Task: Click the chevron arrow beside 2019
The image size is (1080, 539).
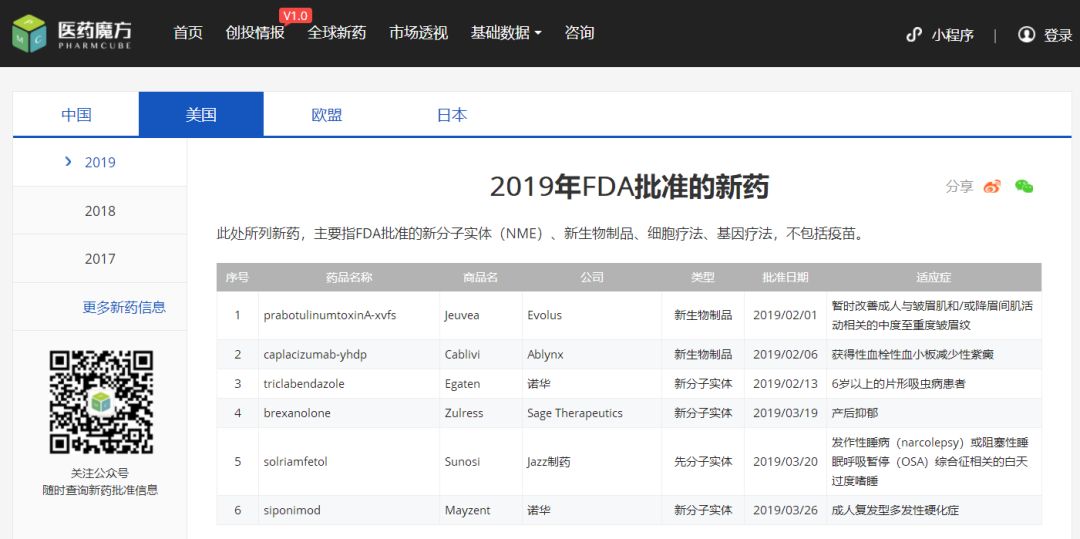Action: 68,162
